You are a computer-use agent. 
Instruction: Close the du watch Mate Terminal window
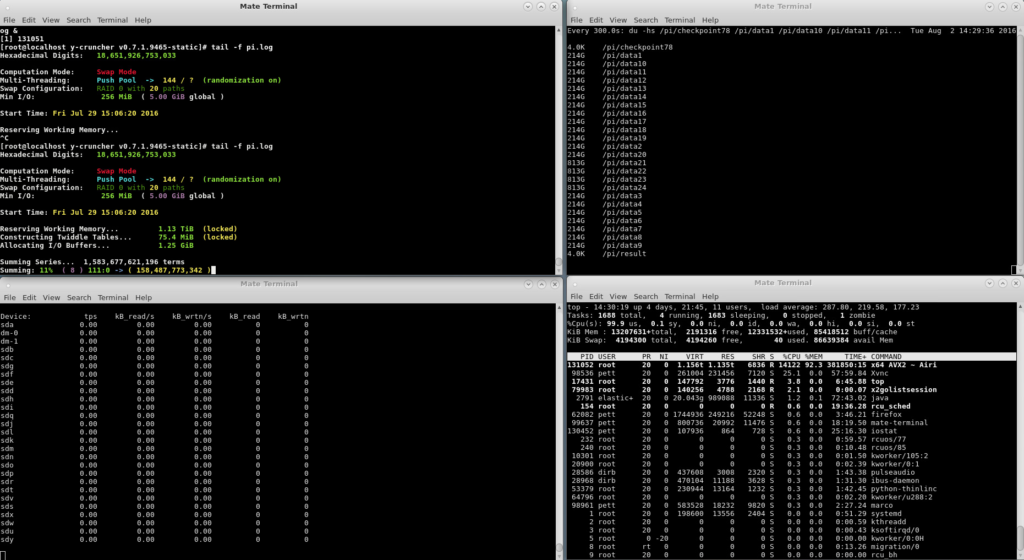tap(1016, 7)
